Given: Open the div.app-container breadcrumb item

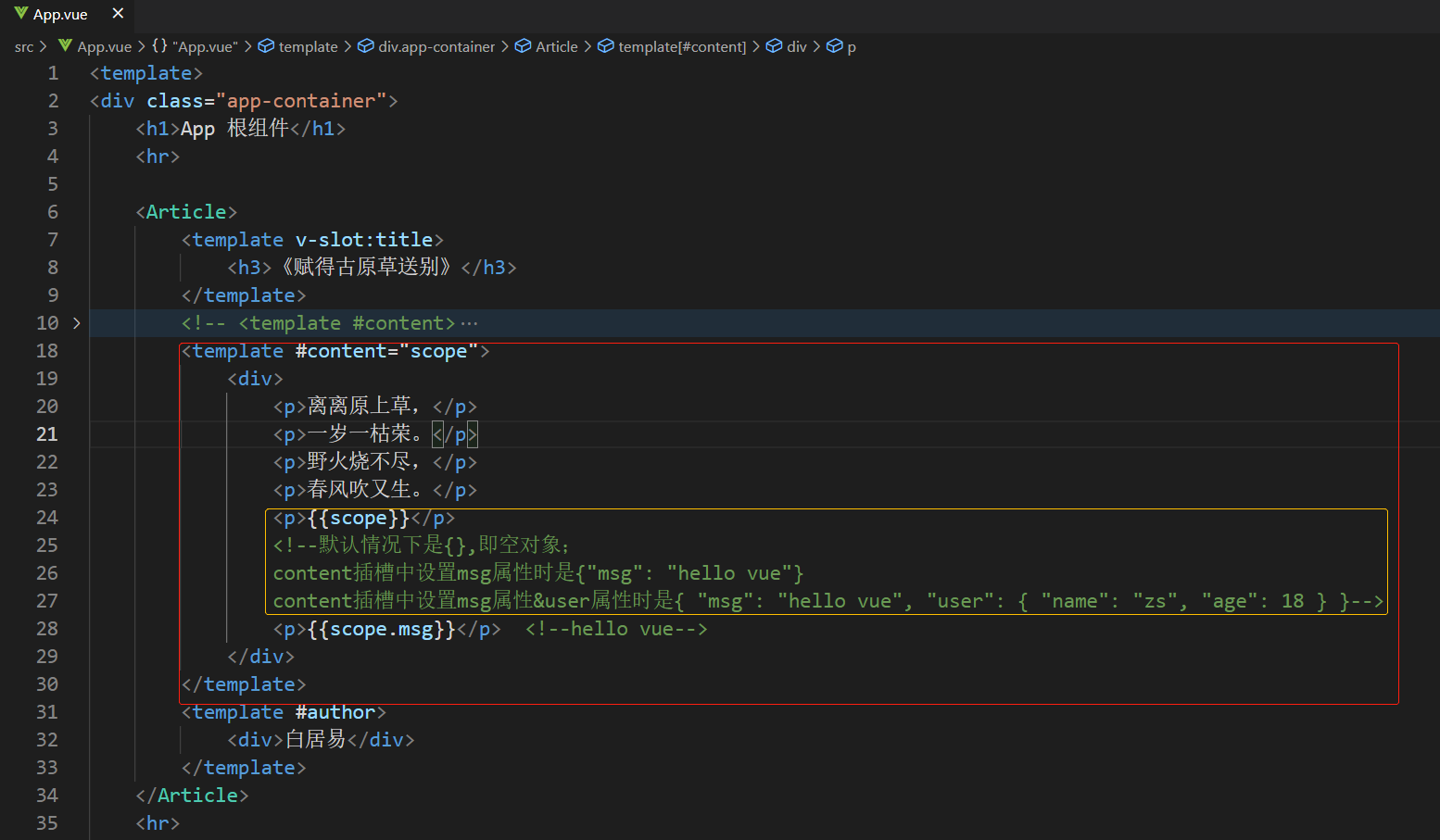Looking at the screenshot, I should pyautogui.click(x=436, y=47).
